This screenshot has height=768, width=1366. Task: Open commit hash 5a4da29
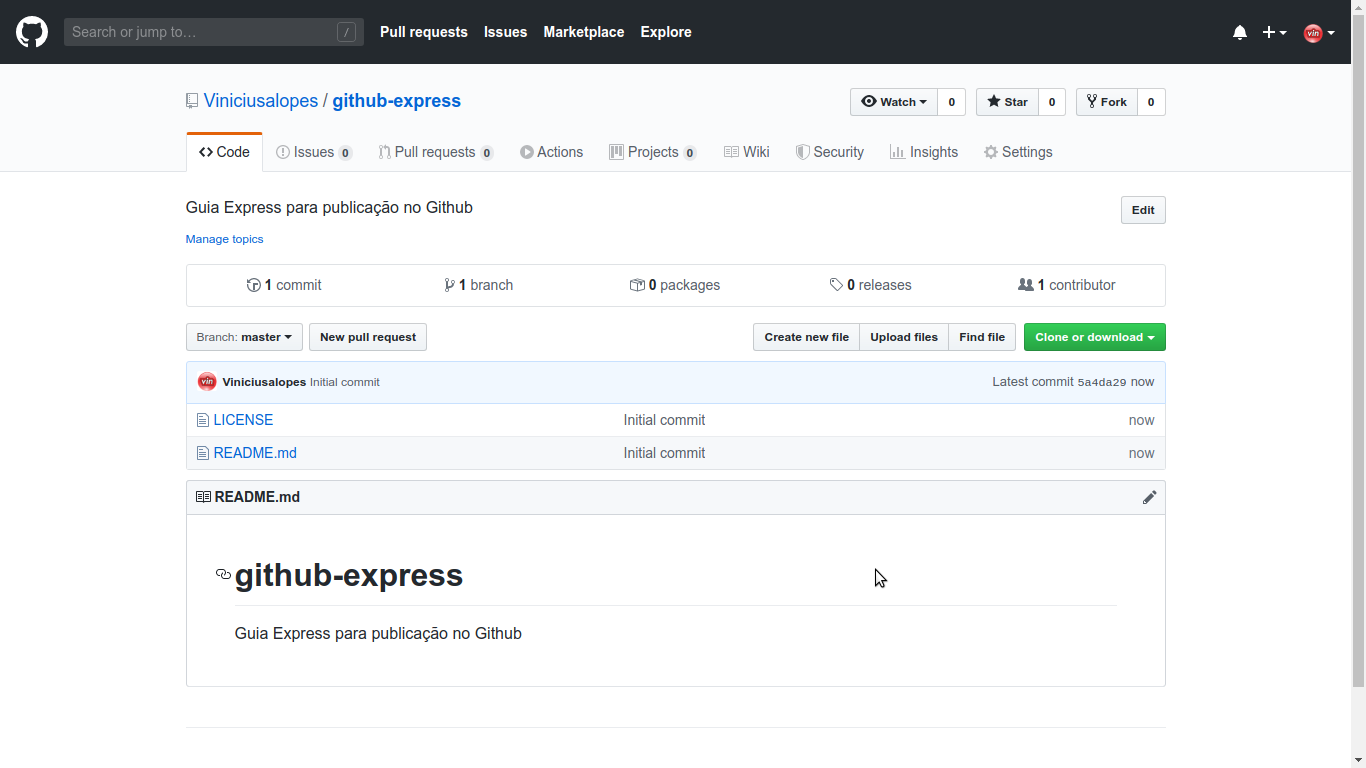click(x=1102, y=382)
